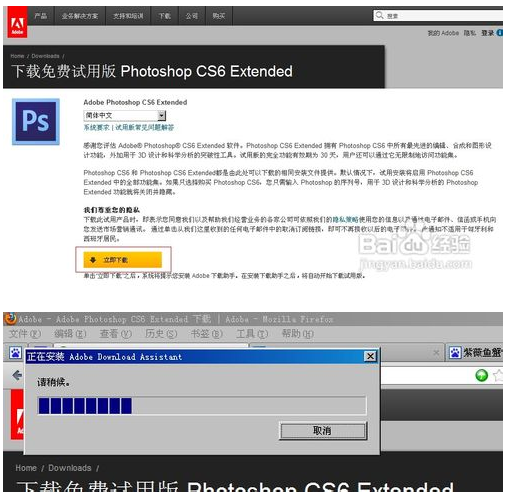The image size is (506, 495).
Task: Click 取消 in the install dialog
Action: coord(323,431)
